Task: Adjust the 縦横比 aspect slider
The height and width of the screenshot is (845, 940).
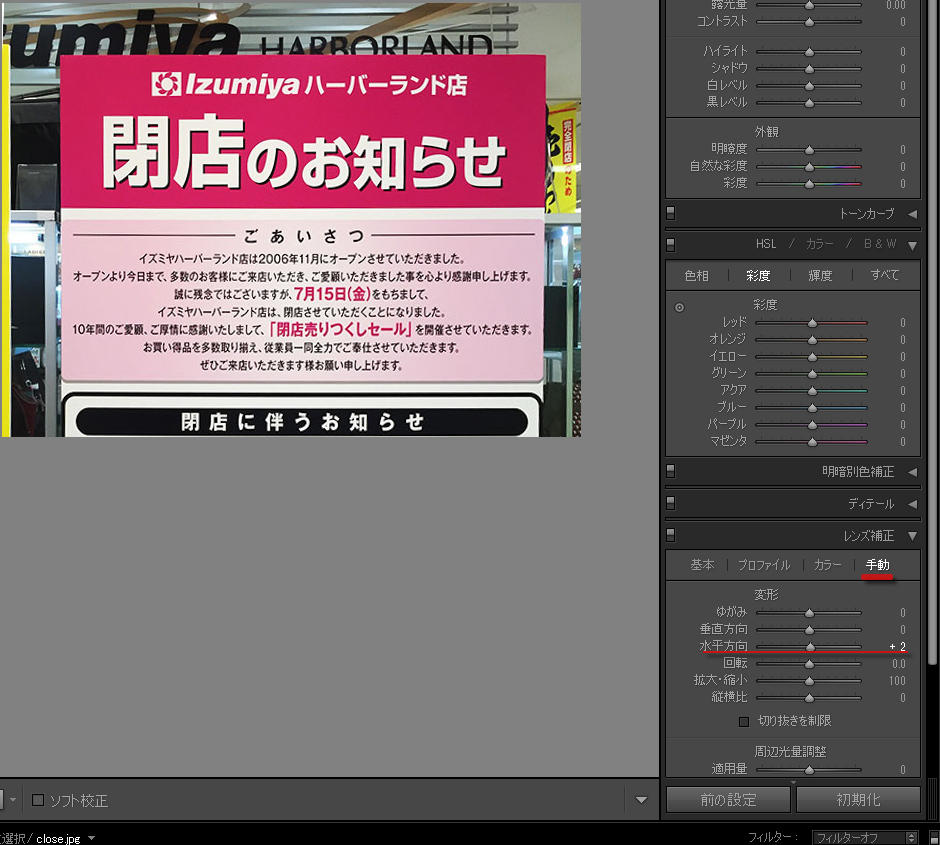Action: (x=809, y=698)
